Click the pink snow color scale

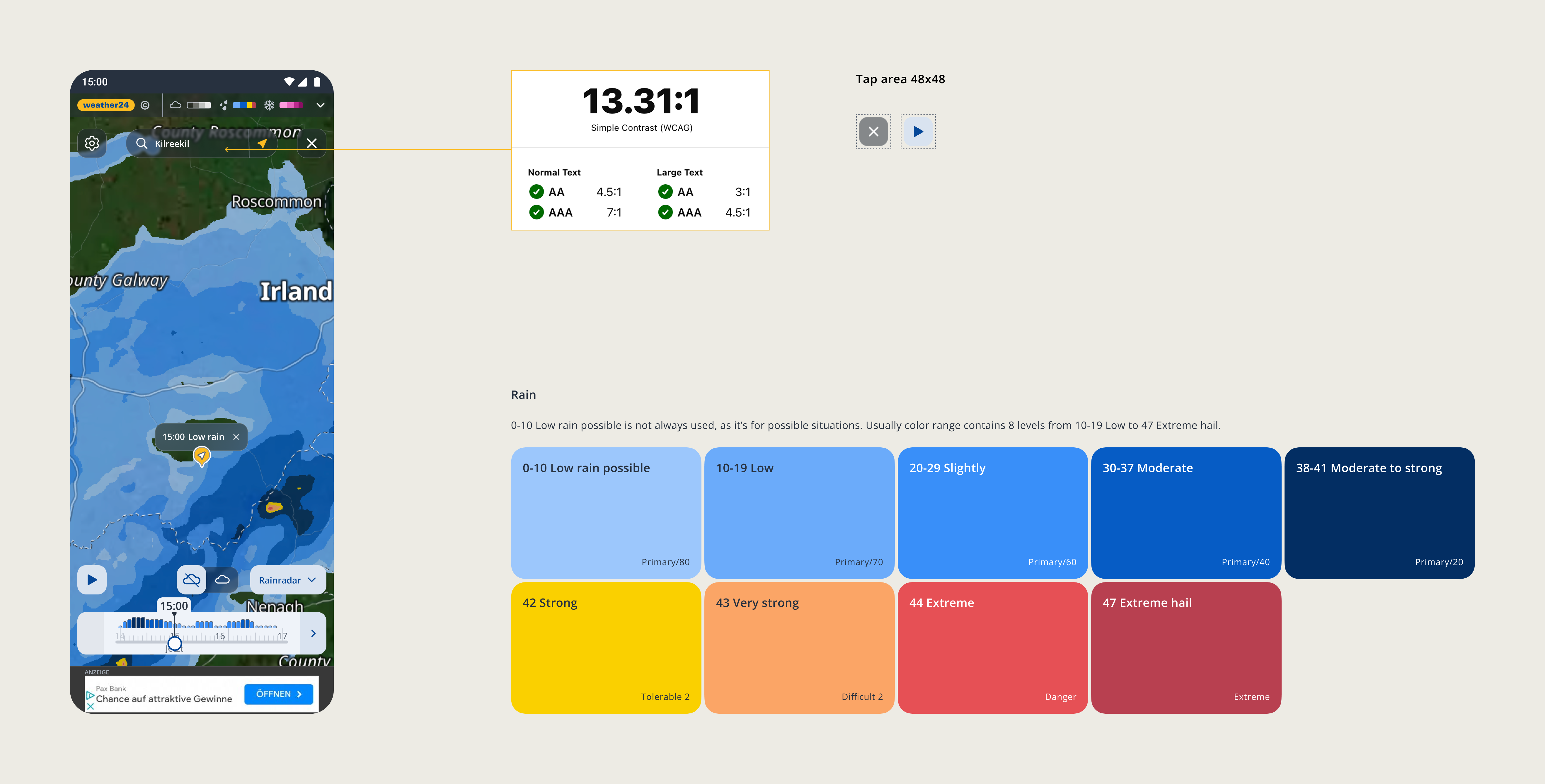[291, 105]
